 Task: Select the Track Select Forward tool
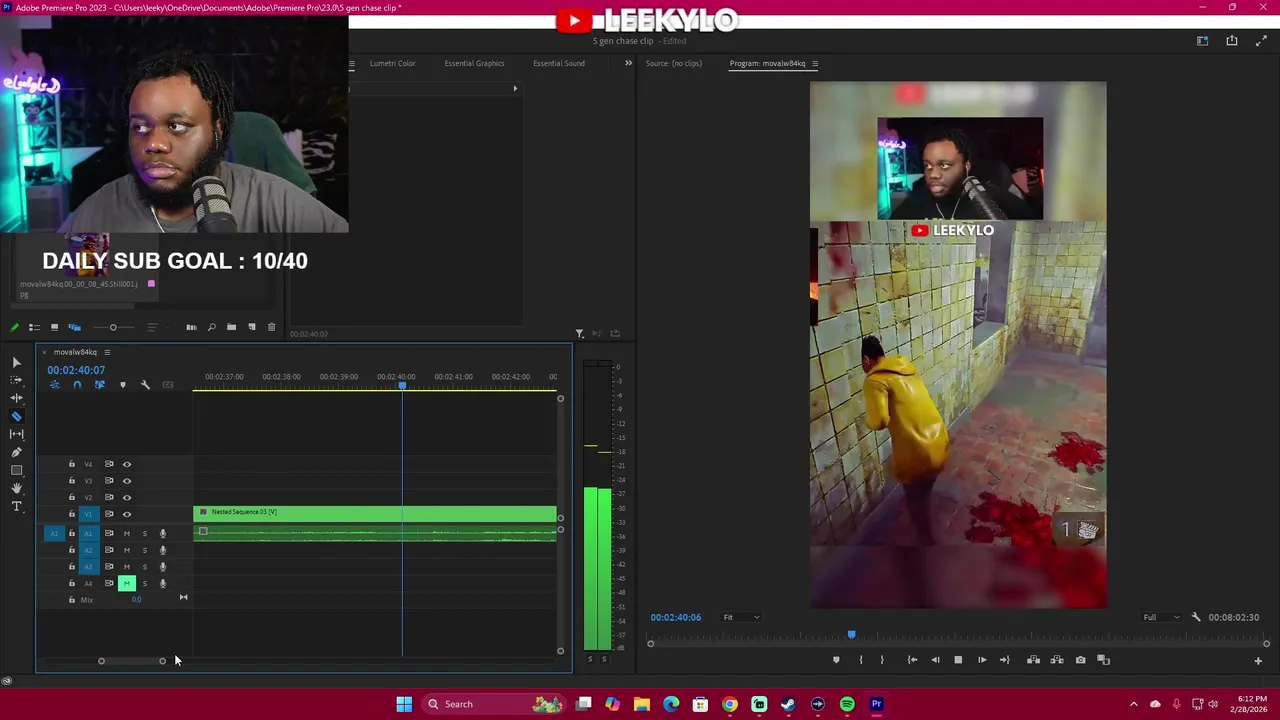pyautogui.click(x=16, y=380)
